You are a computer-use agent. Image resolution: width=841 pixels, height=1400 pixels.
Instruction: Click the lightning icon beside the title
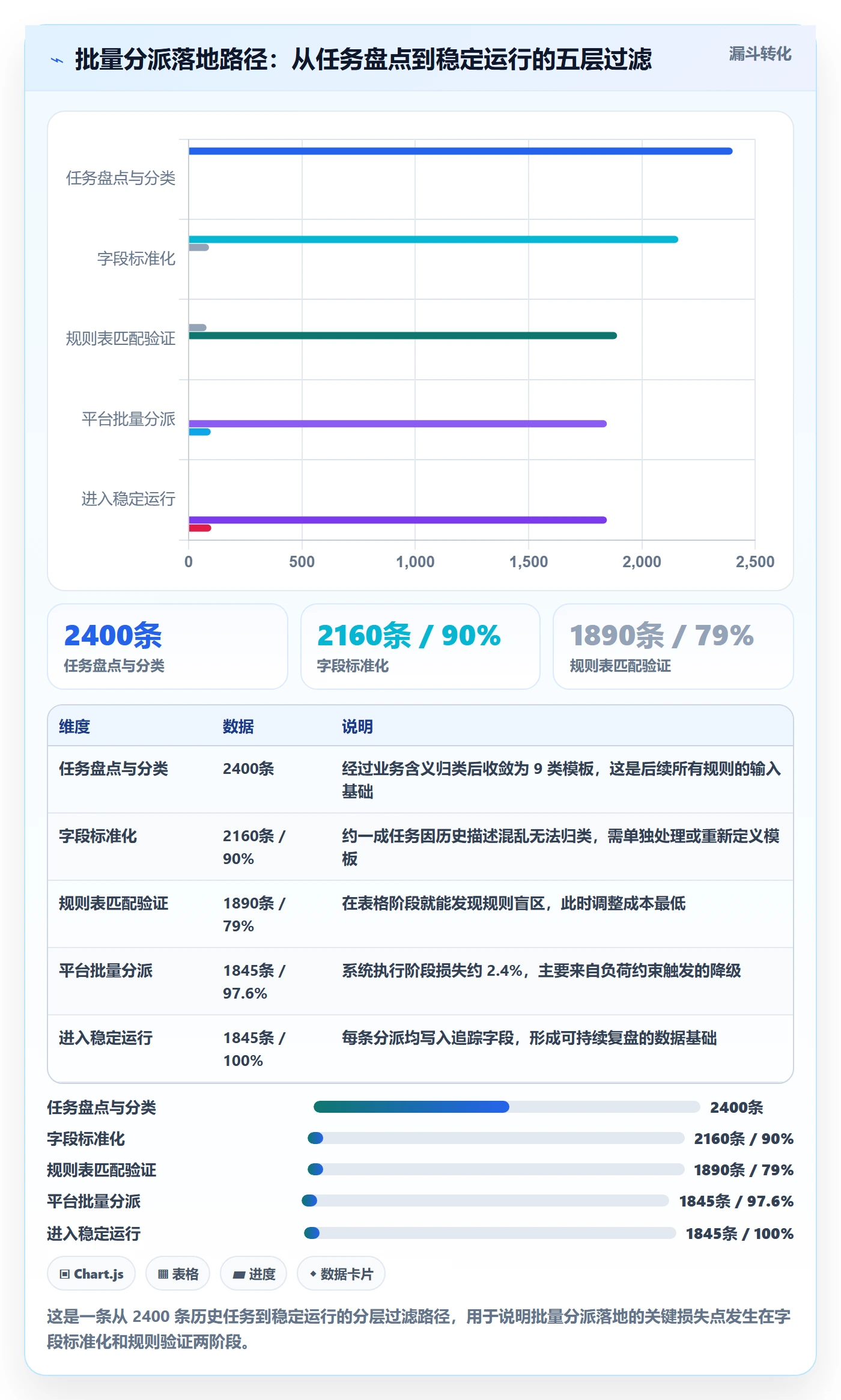click(57, 60)
